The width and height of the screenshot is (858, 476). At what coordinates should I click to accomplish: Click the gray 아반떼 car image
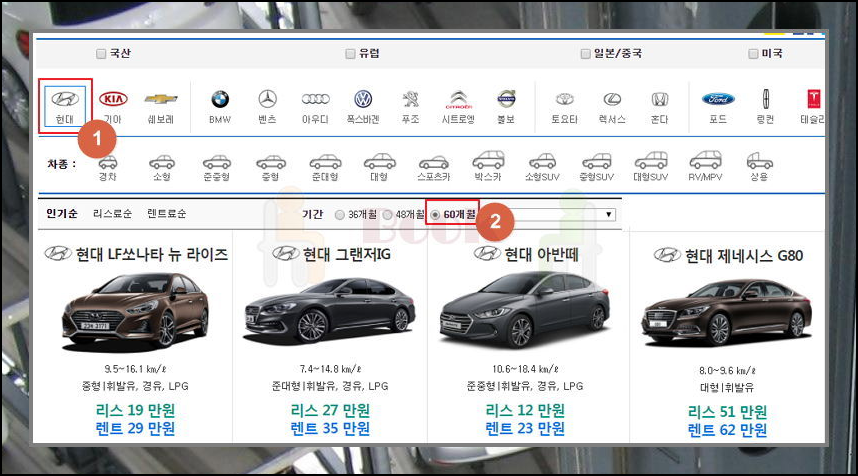[525, 310]
